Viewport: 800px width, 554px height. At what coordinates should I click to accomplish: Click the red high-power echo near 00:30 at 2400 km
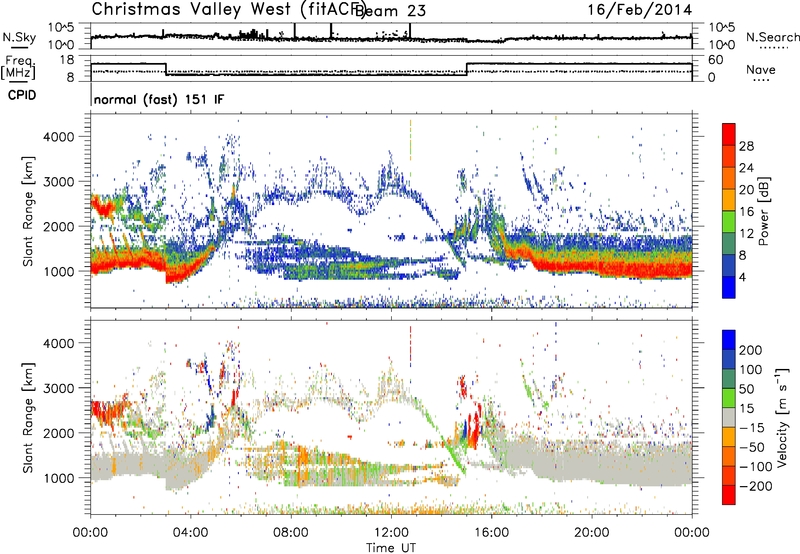105,208
